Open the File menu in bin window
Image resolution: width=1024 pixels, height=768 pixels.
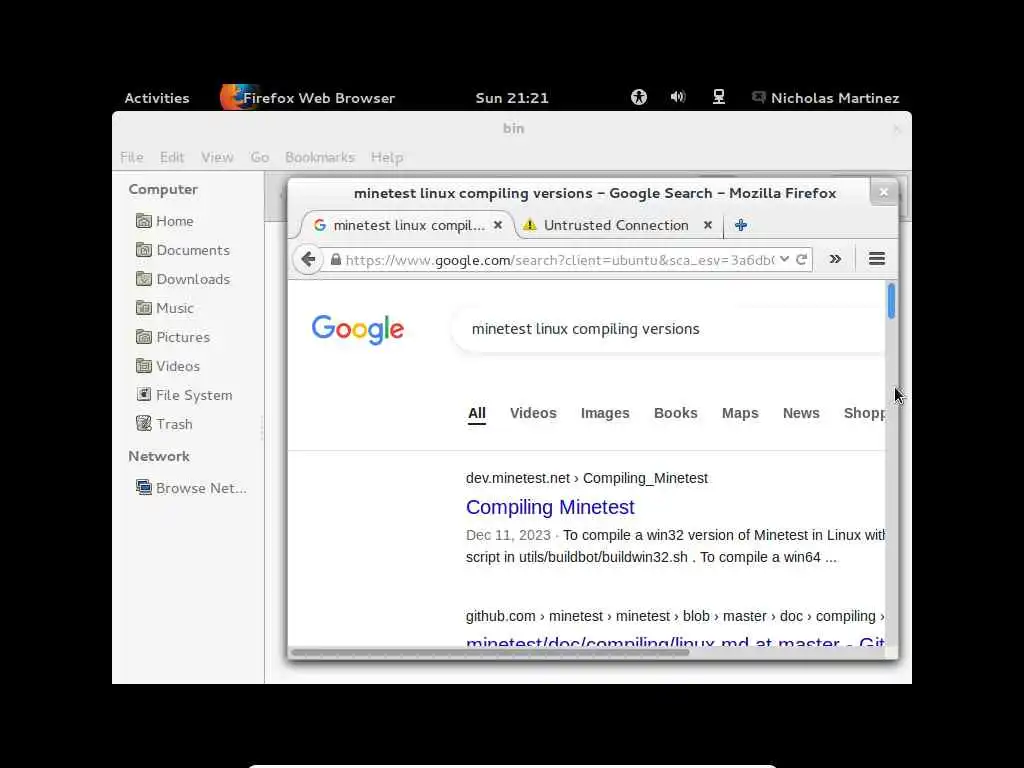coord(131,157)
